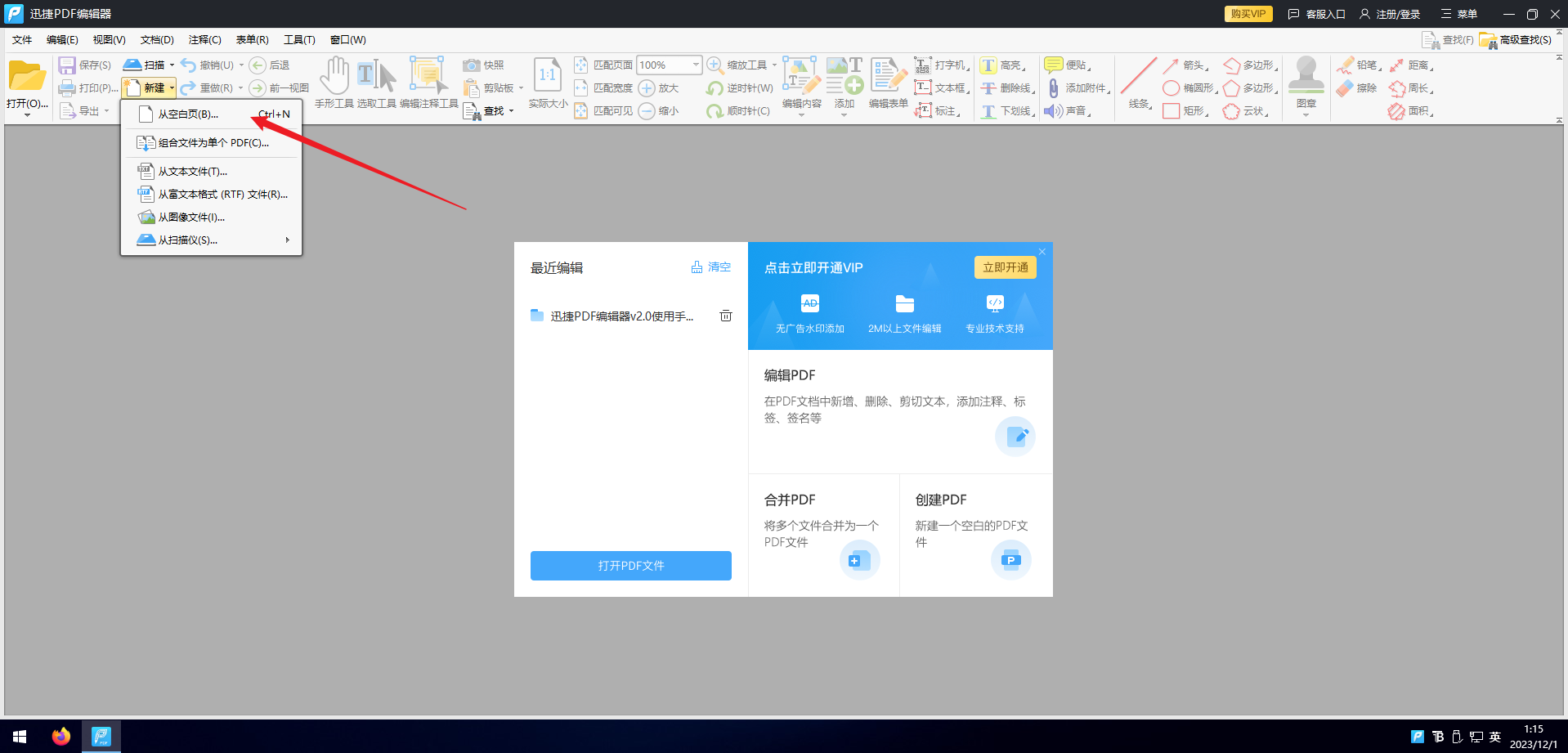Click Fit Page (匹配页面) icon

pos(580,65)
